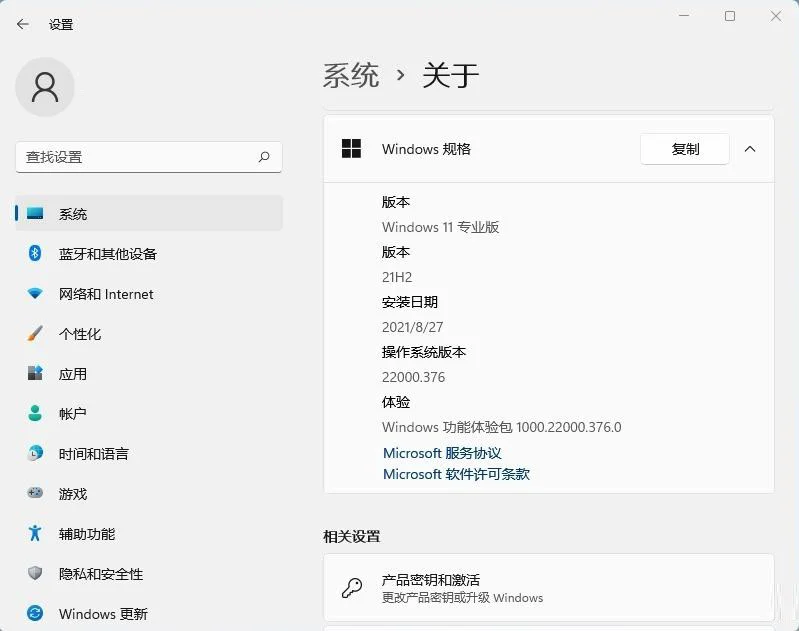Click the 应用 apps icon
Image resolution: width=799 pixels, height=631 pixels.
pos(35,374)
